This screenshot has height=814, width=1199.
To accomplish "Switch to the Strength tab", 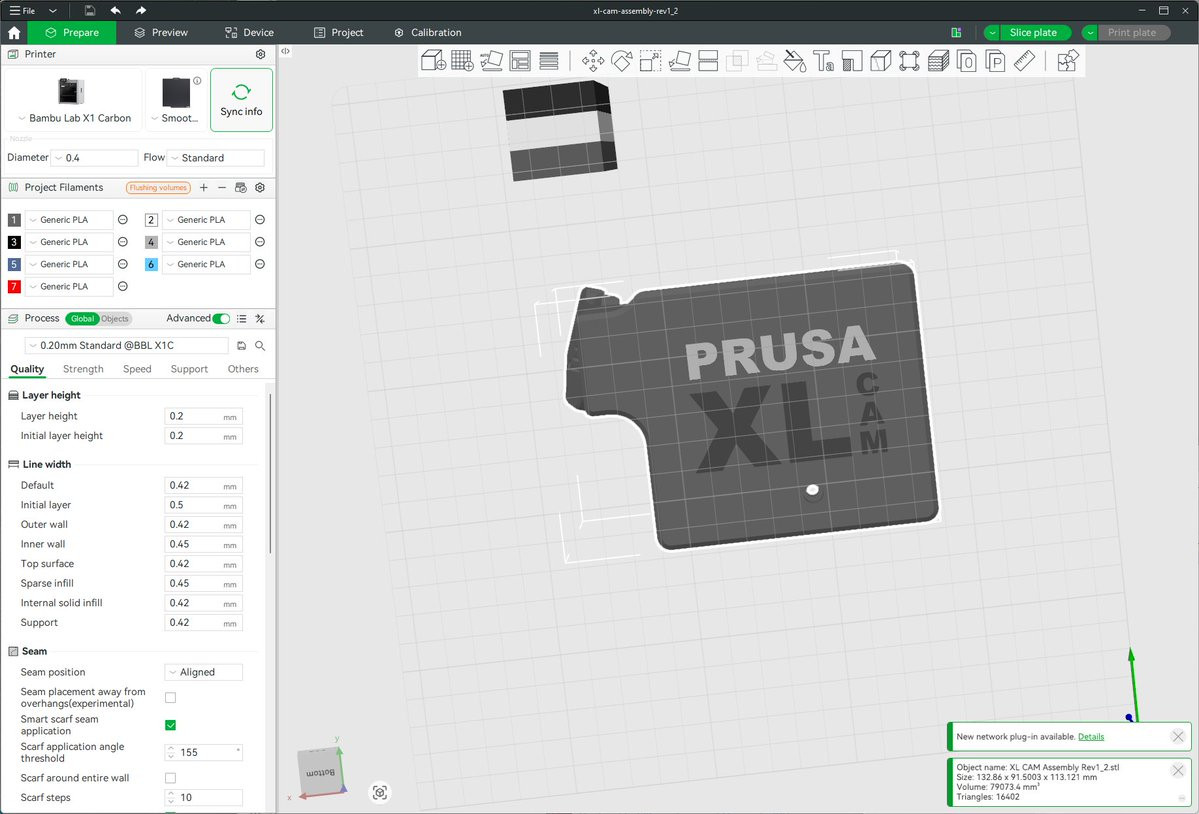I will tap(83, 369).
